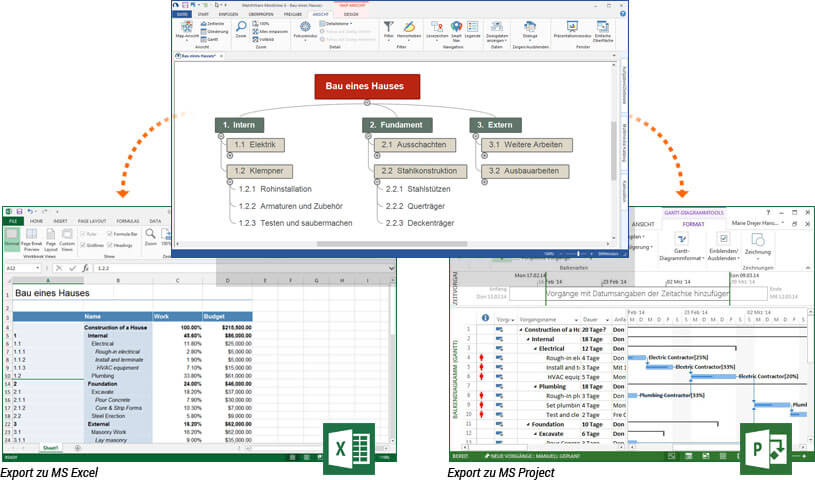815x480 pixels.
Task: Switch to Einfache Oberfläche view
Action: point(603,31)
